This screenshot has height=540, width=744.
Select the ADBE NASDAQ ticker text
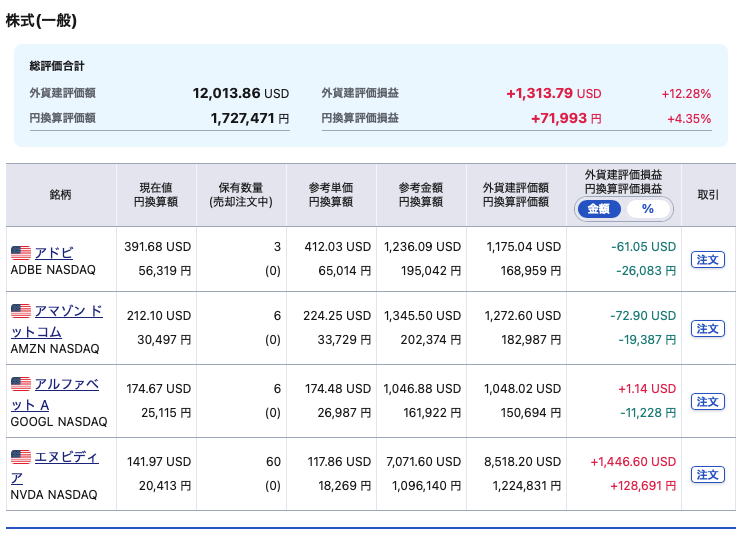[x=53, y=270]
